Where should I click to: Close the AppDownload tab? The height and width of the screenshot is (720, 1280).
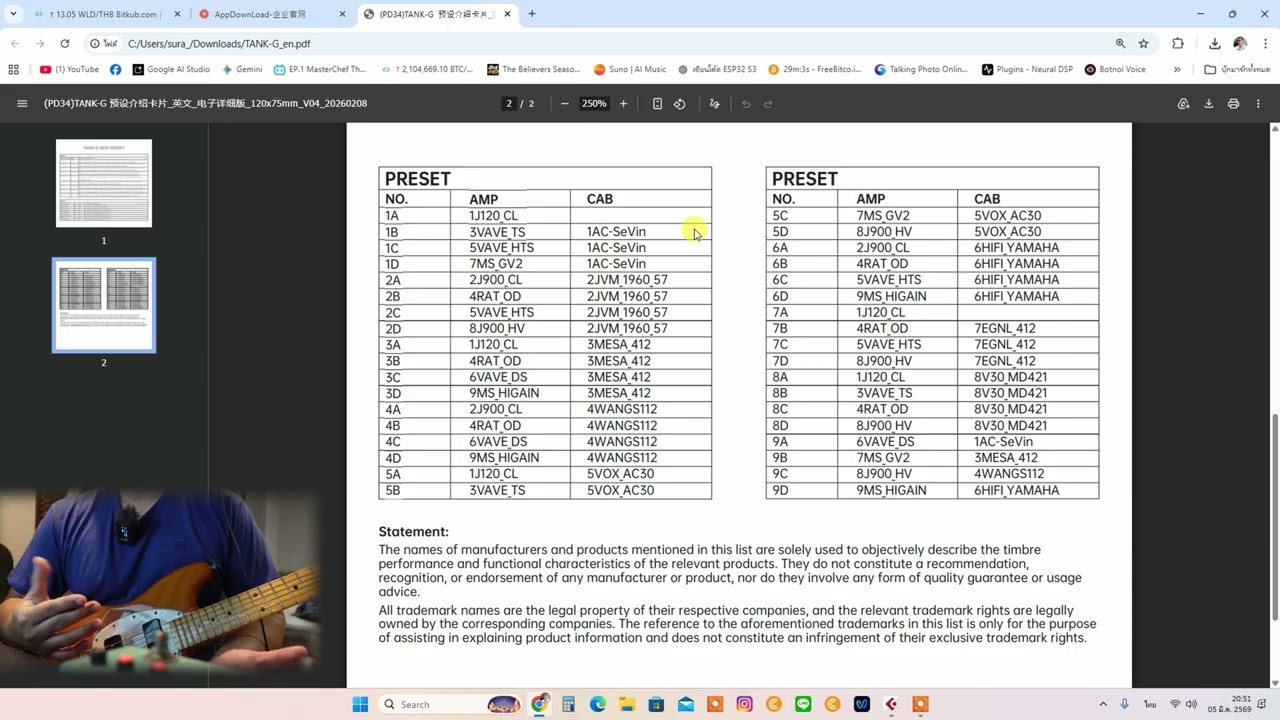[341, 14]
